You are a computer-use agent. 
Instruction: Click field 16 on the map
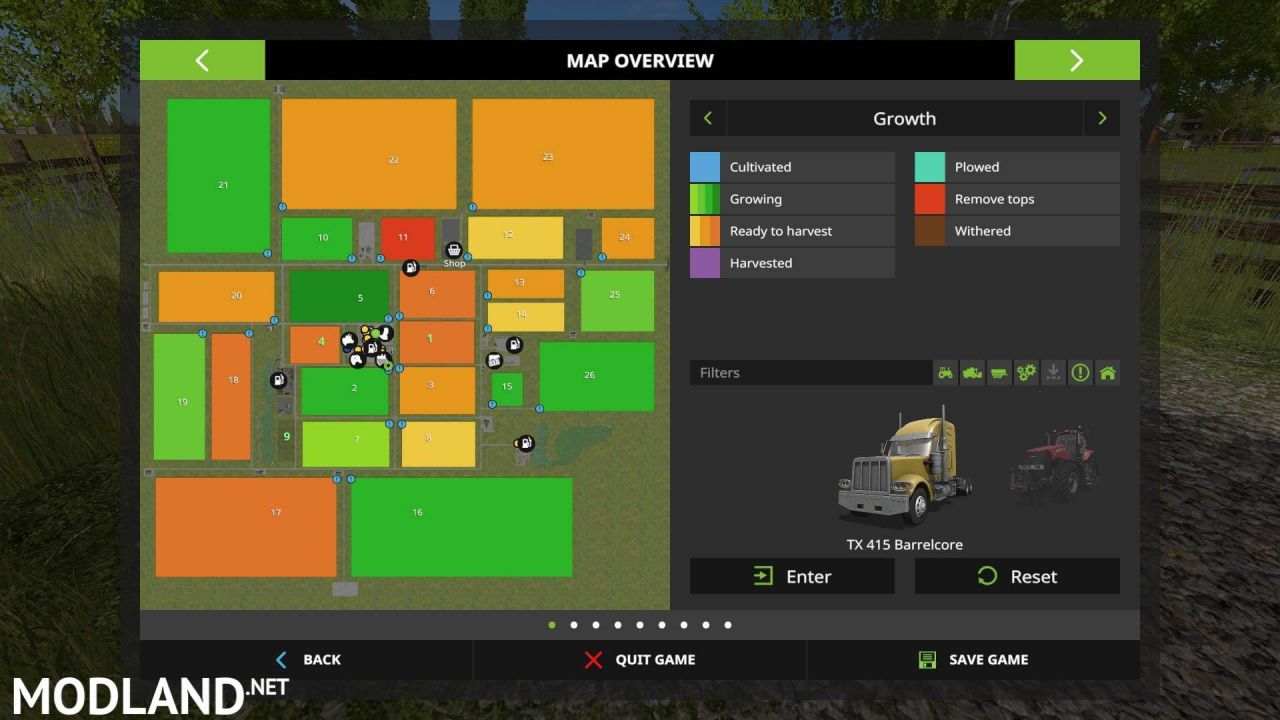(x=462, y=527)
